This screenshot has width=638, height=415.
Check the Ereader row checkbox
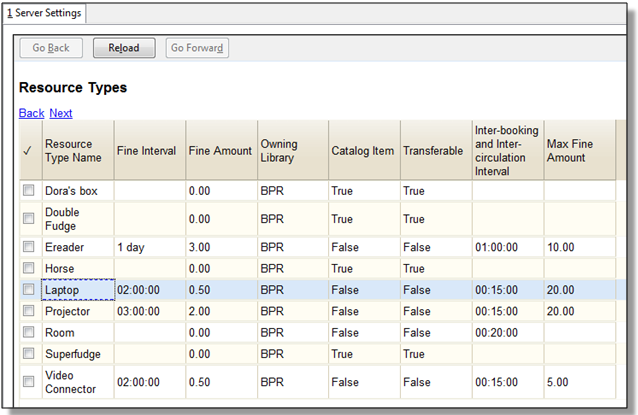29,246
